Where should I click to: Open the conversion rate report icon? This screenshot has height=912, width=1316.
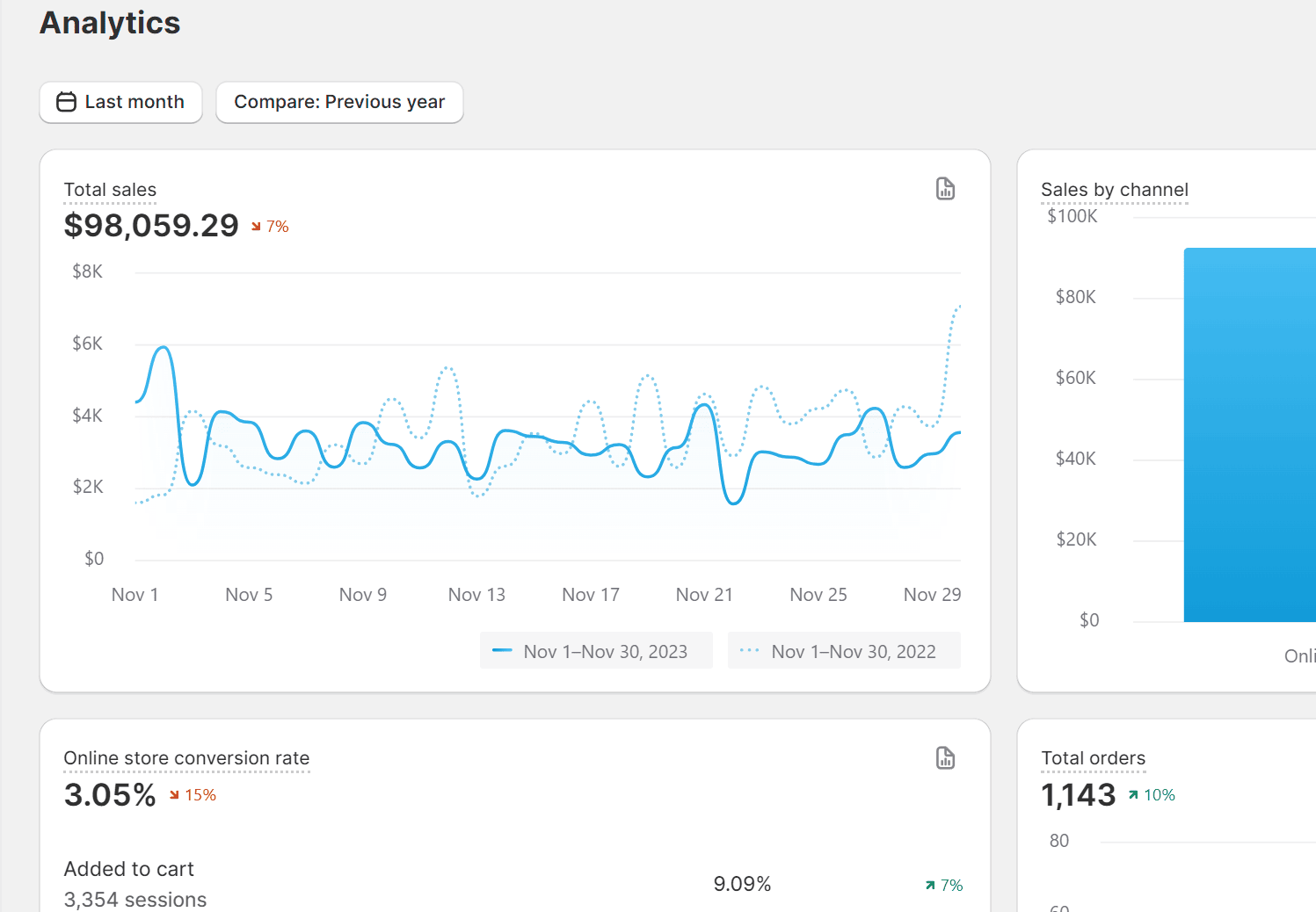coord(945,758)
